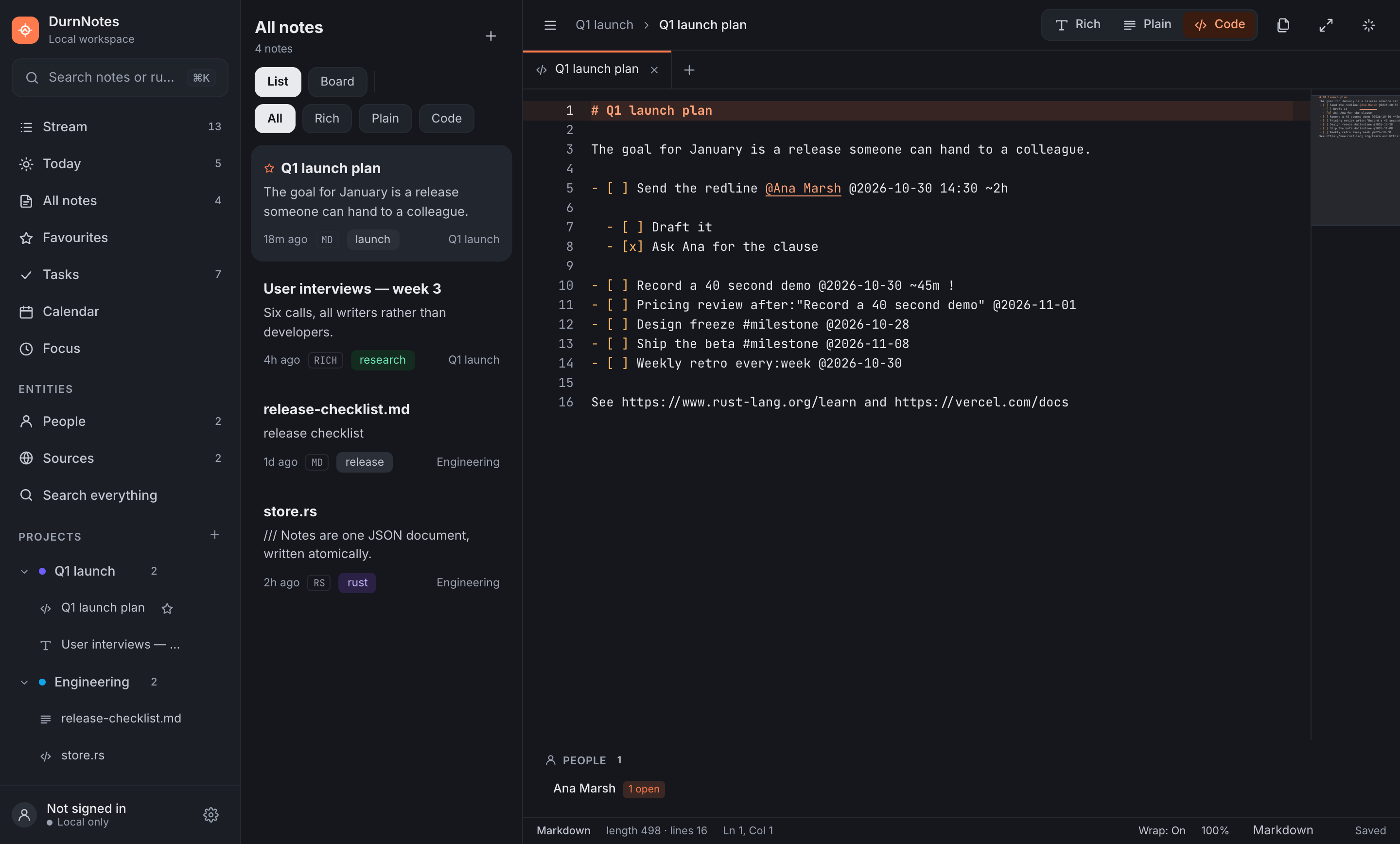Viewport: 1400px width, 844px height.
Task: Click the editor minimap preview
Action: (x=1355, y=159)
